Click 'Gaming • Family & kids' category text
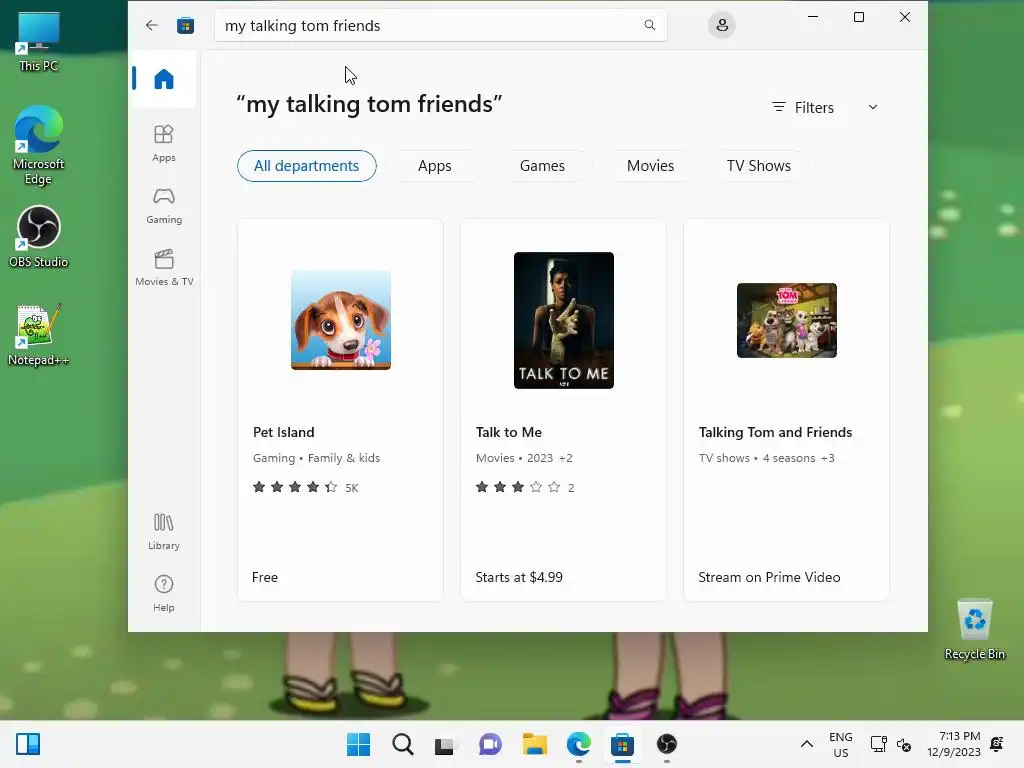The image size is (1024, 768). coord(316,458)
